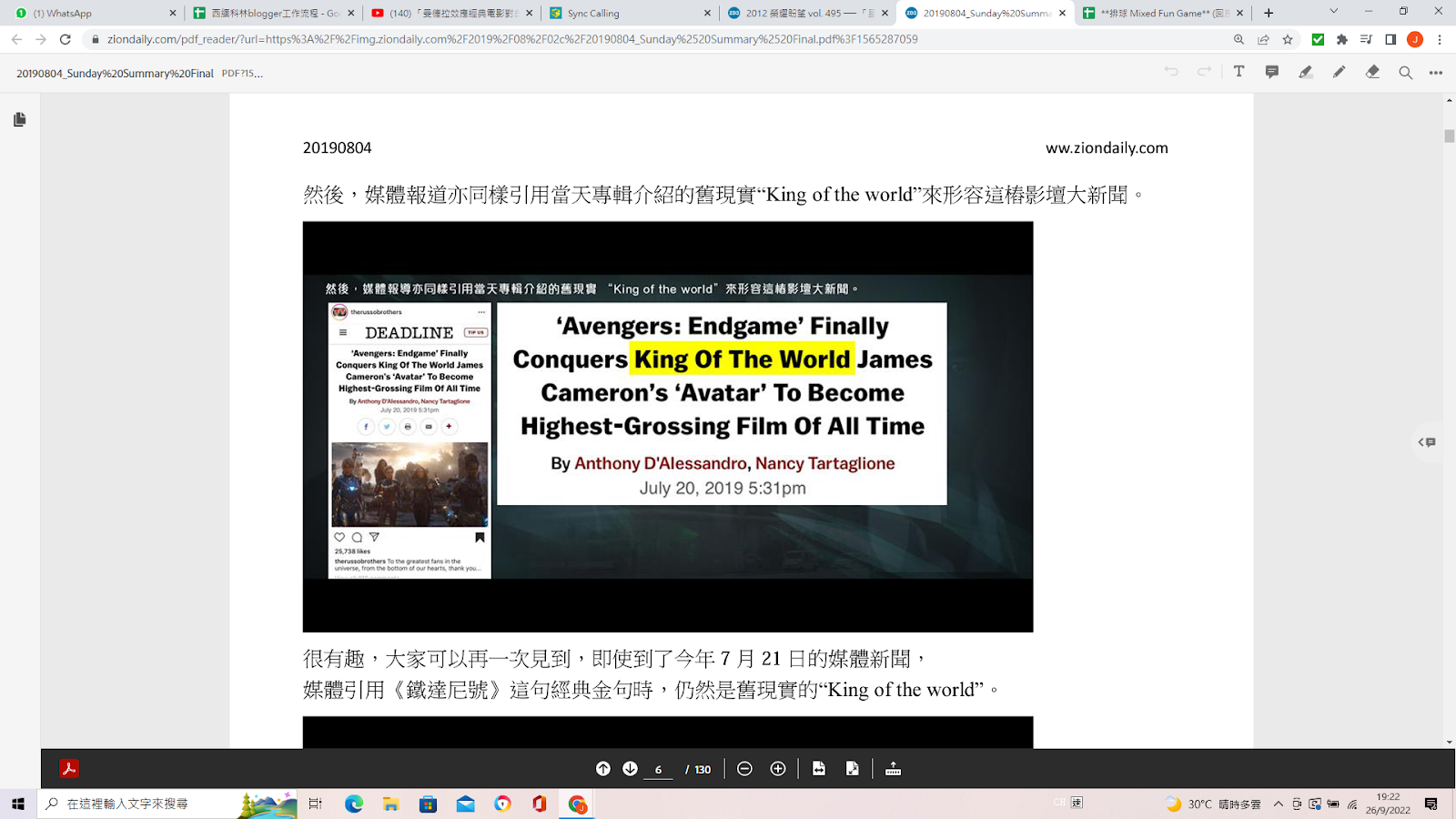Click the Redo arrow
The image size is (1456, 819).
(x=1204, y=72)
